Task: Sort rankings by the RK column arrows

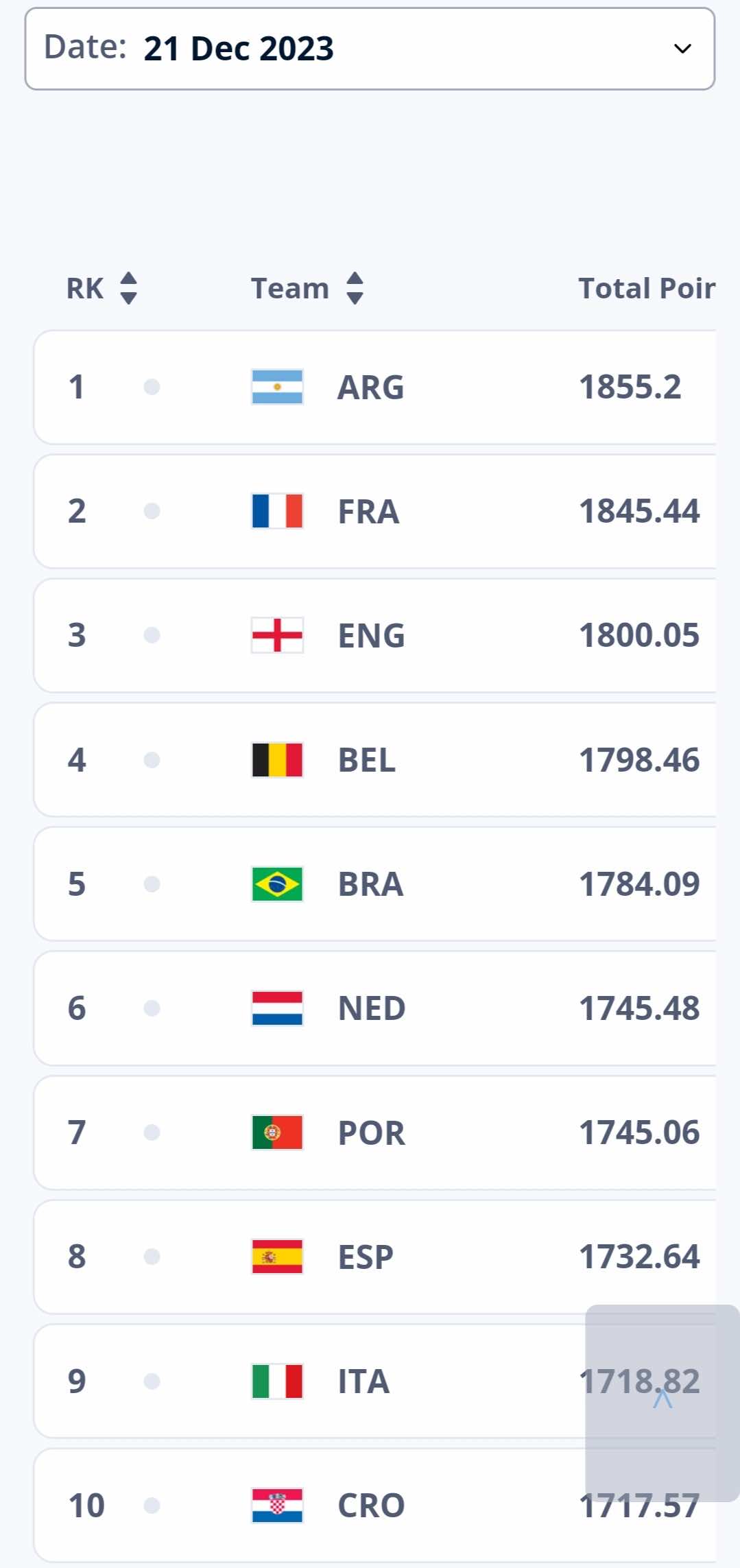Action: (x=128, y=288)
